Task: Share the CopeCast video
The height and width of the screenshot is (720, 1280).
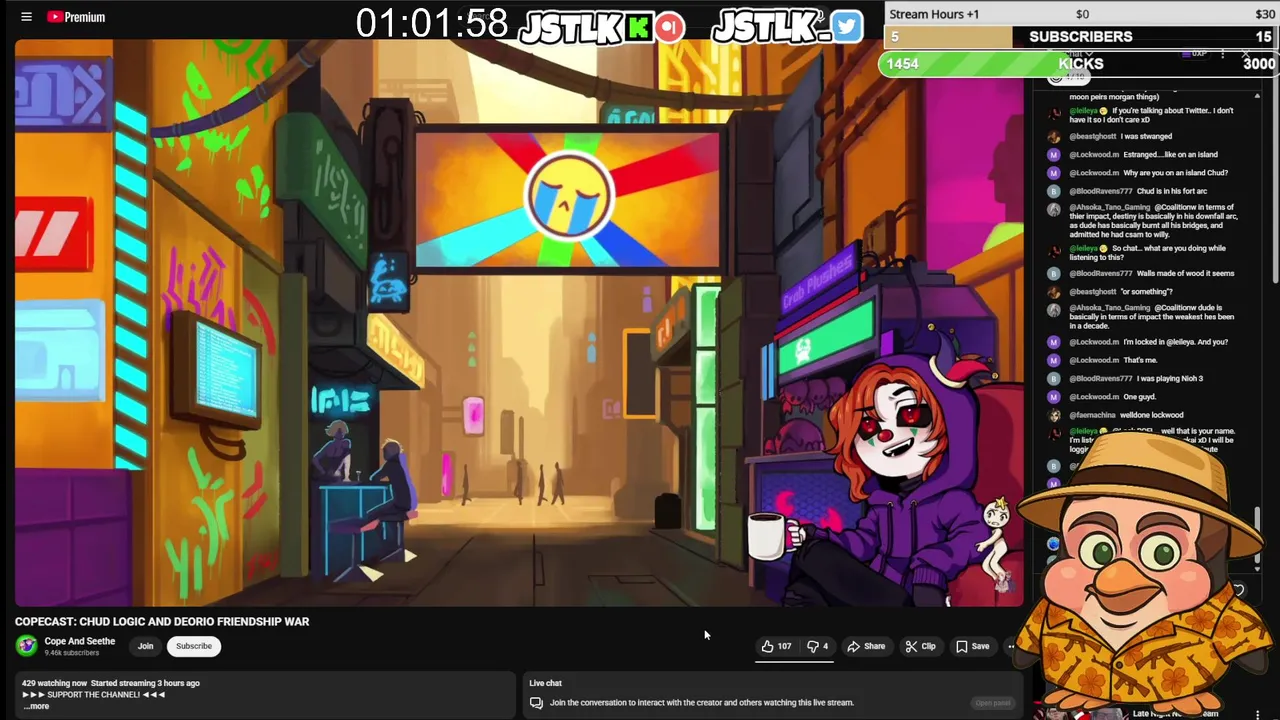Action: pos(866,646)
